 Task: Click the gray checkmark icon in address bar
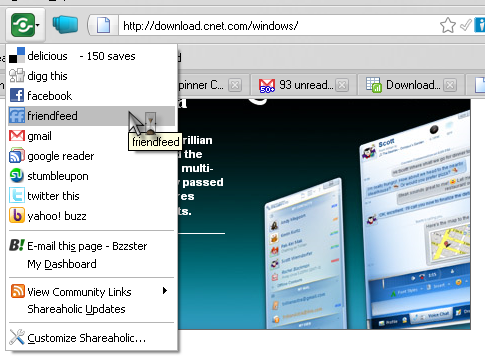(x=466, y=25)
